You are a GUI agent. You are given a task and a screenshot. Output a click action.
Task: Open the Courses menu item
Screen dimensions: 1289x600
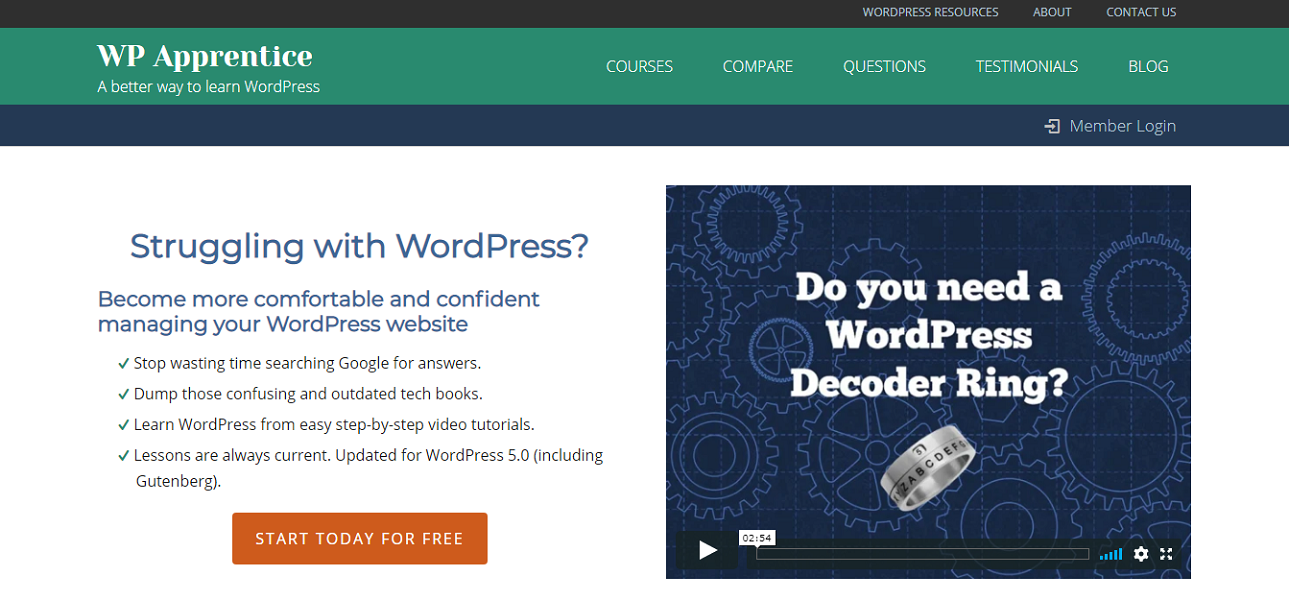(x=639, y=66)
